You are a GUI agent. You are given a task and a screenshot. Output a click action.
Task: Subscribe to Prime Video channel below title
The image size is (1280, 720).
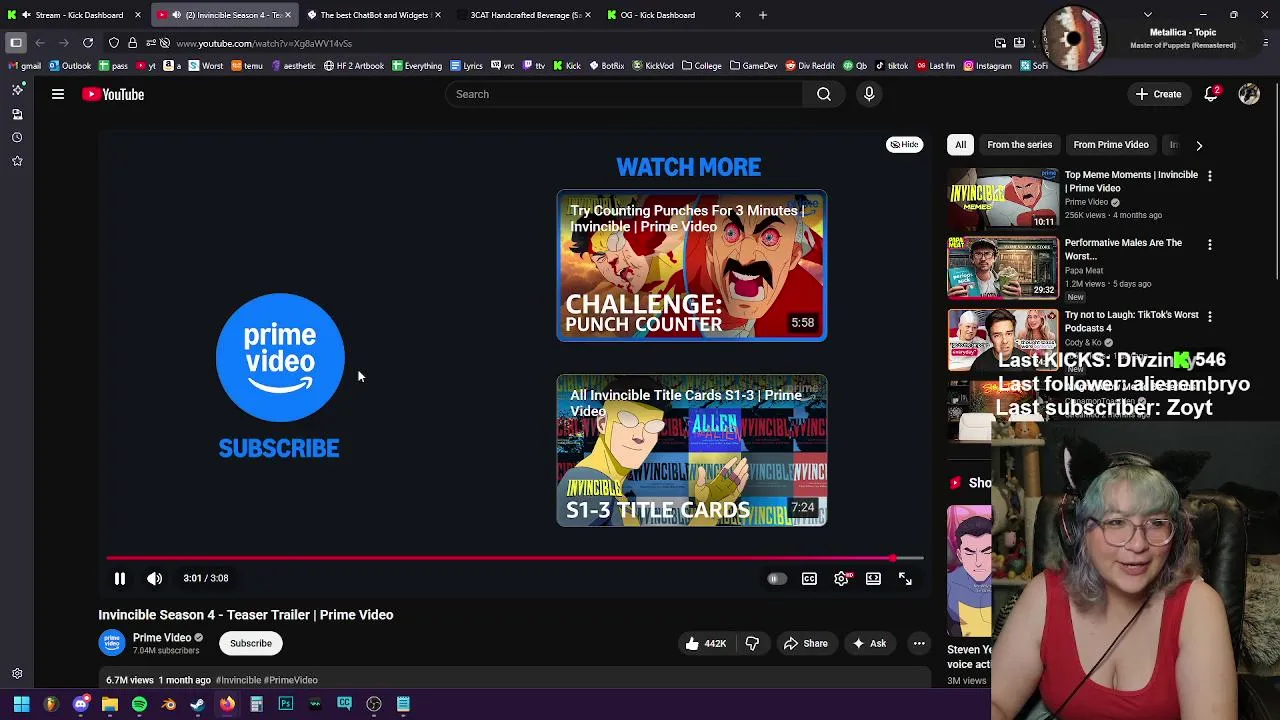click(x=251, y=644)
